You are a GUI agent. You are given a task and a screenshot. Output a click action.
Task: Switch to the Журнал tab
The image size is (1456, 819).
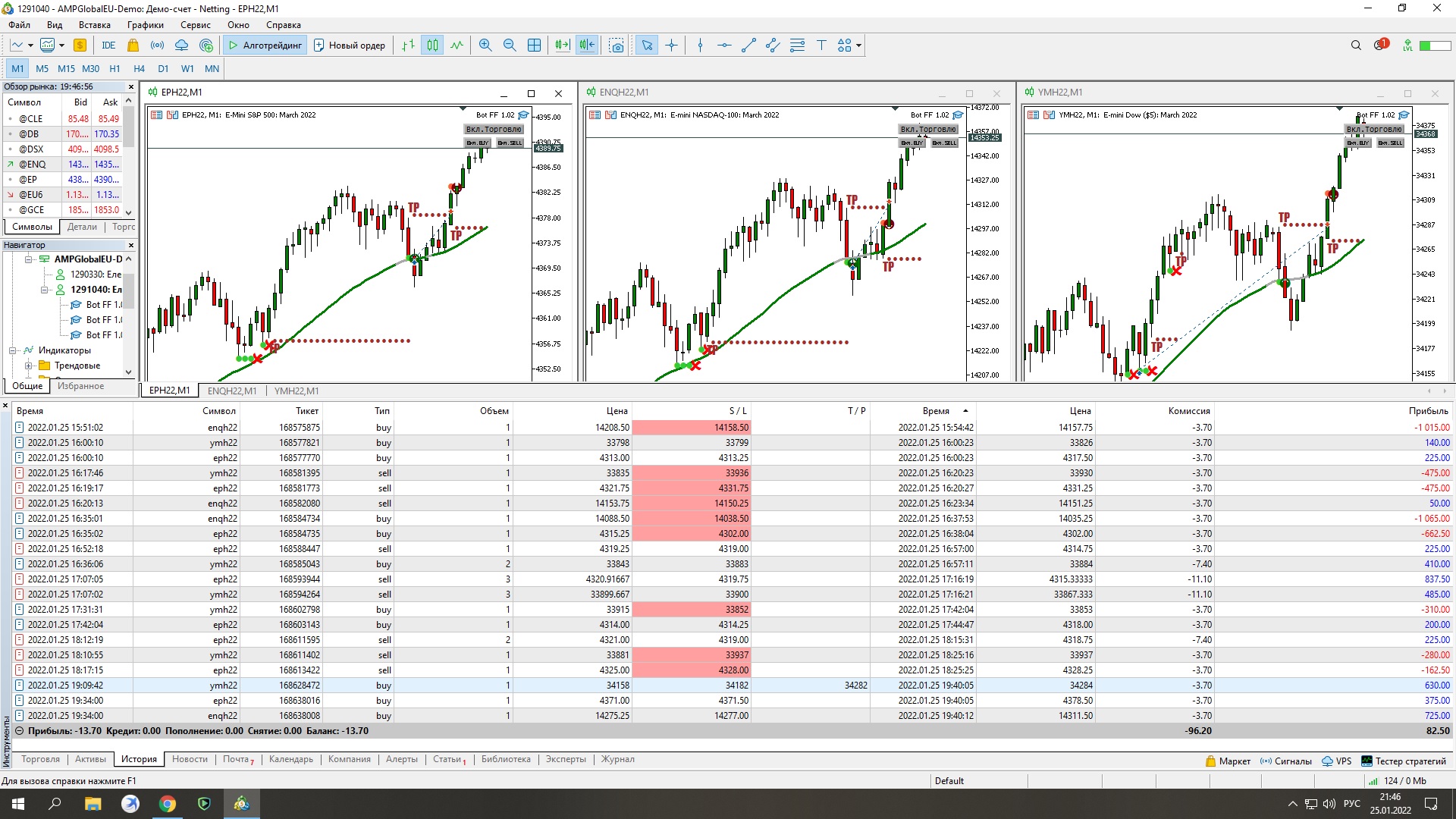pyautogui.click(x=617, y=759)
